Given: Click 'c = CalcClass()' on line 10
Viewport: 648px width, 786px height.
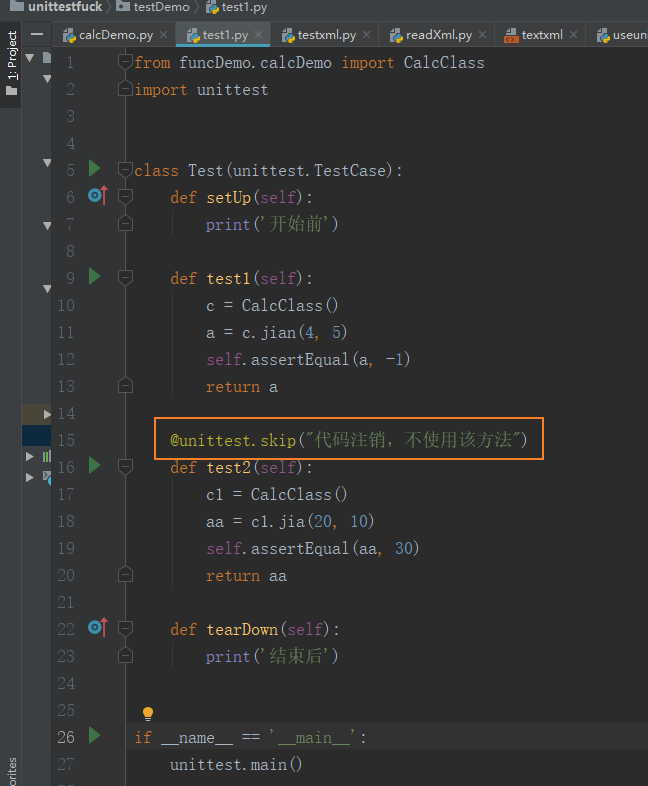Looking at the screenshot, I should click(x=272, y=305).
